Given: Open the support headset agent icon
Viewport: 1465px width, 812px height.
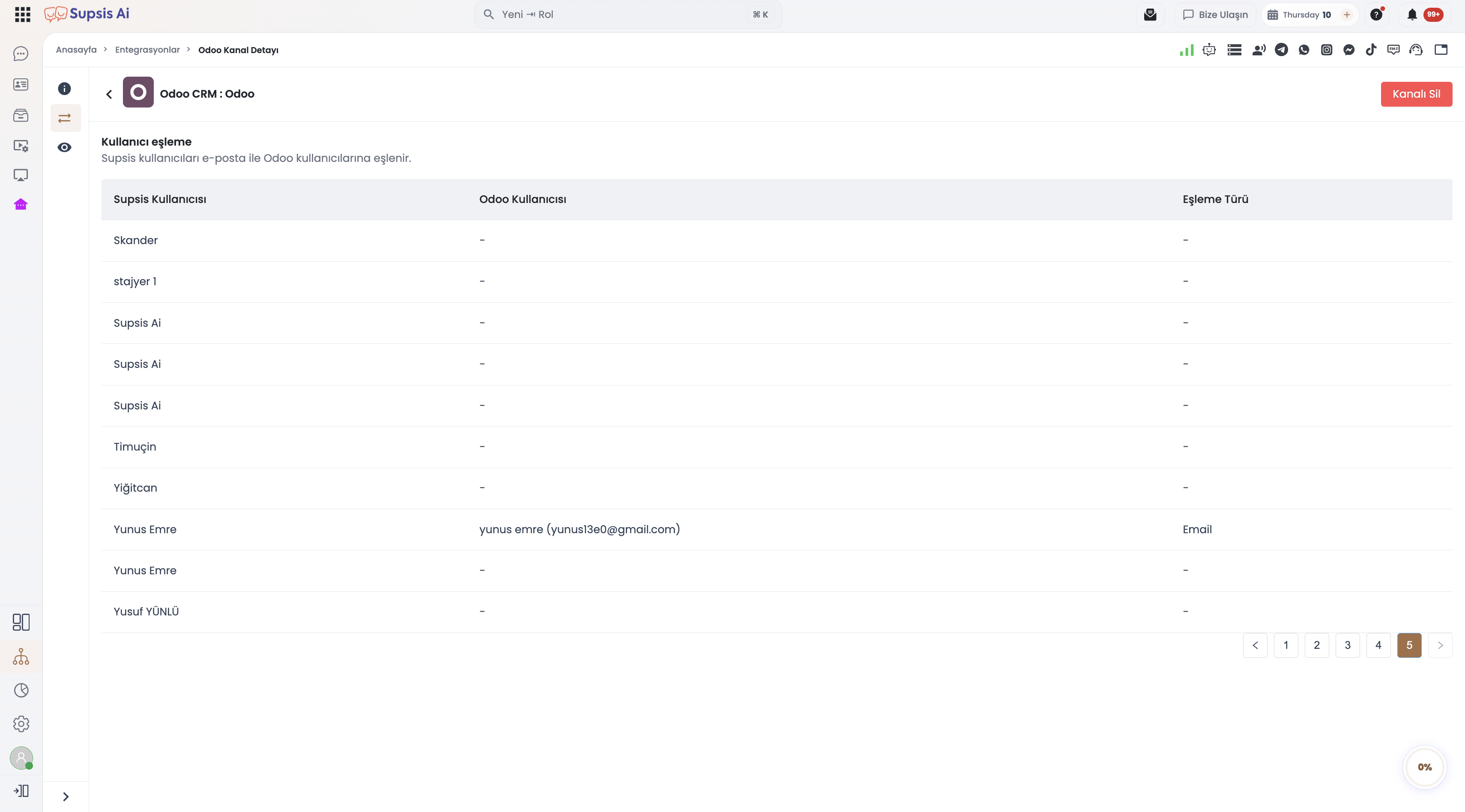Looking at the screenshot, I should pos(1416,50).
